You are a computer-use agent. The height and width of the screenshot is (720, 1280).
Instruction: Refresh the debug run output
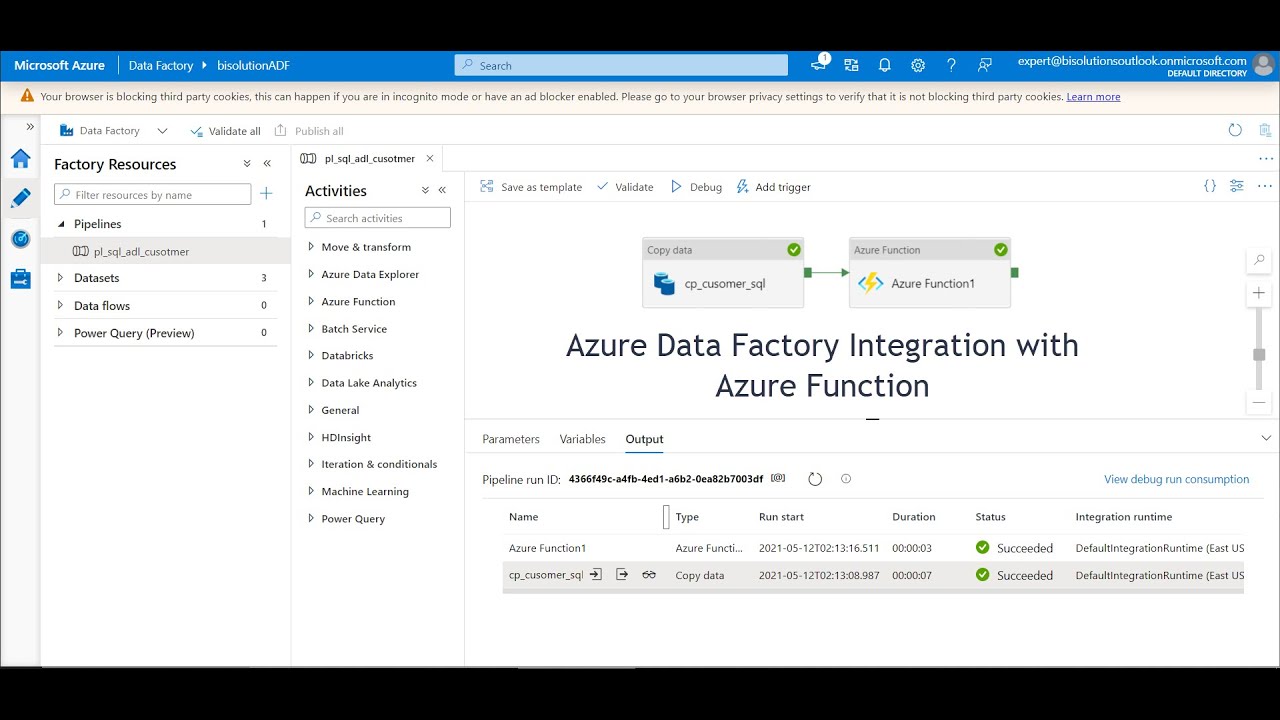pyautogui.click(x=815, y=479)
